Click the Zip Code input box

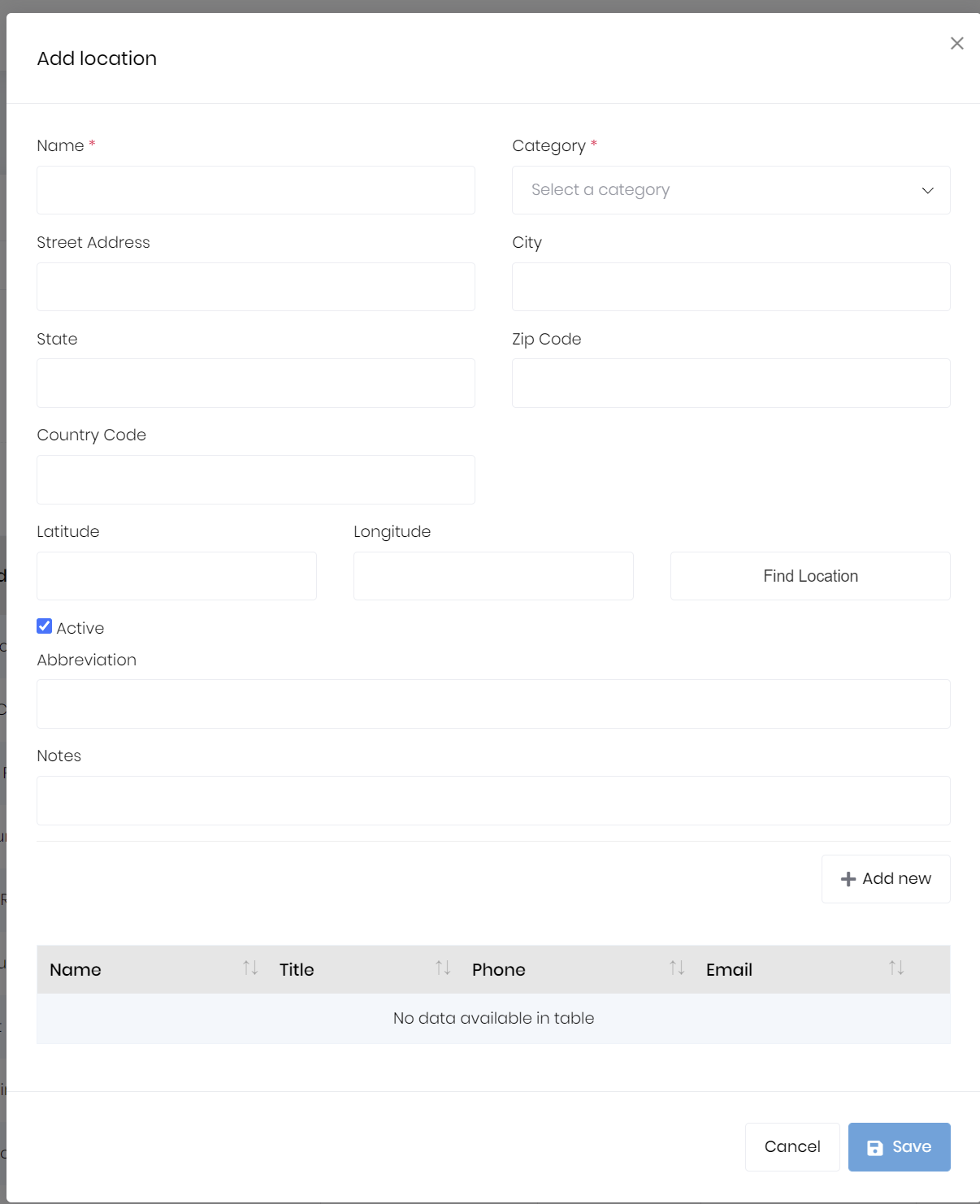pos(731,383)
